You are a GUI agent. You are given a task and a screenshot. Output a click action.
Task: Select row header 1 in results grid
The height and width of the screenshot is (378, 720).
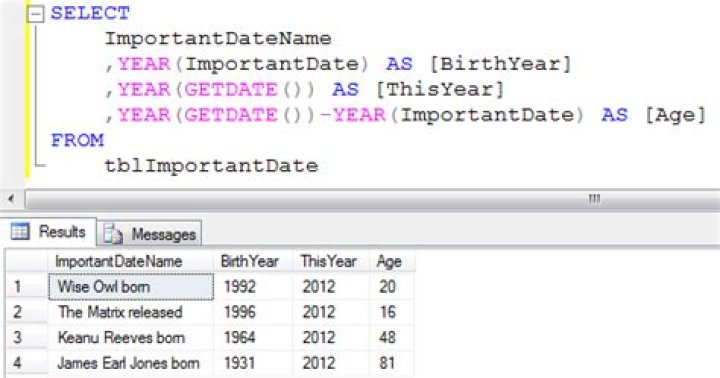[x=27, y=287]
